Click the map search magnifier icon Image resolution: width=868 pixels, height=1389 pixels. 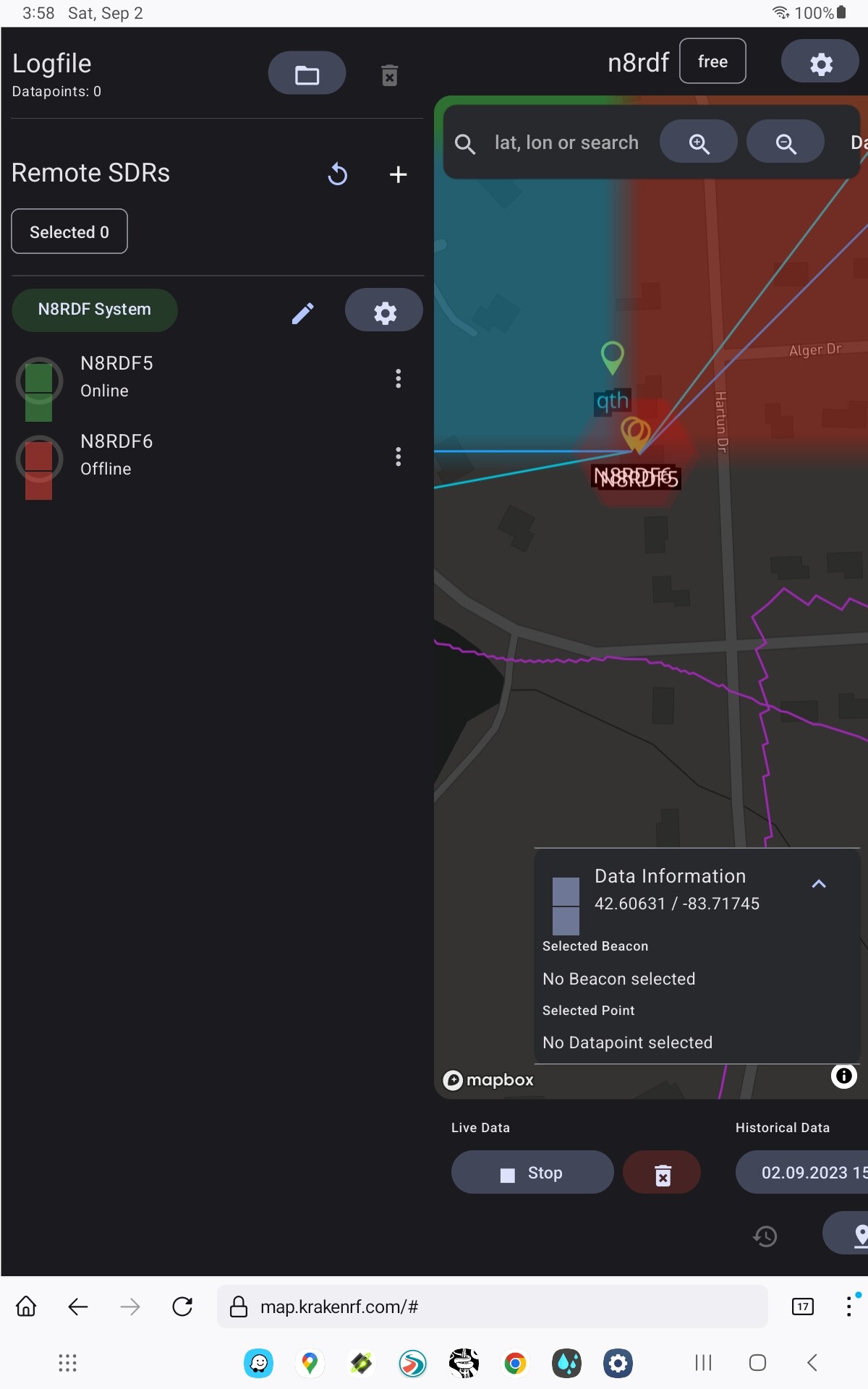(x=464, y=143)
